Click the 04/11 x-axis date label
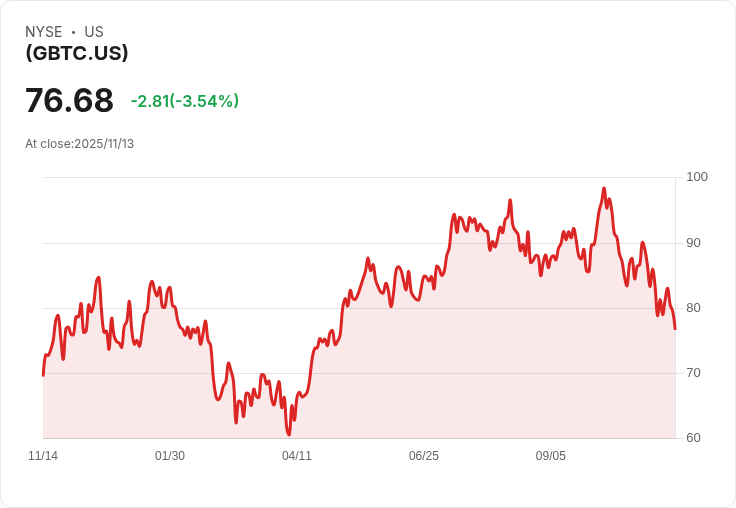The height and width of the screenshot is (508, 736). click(297, 456)
